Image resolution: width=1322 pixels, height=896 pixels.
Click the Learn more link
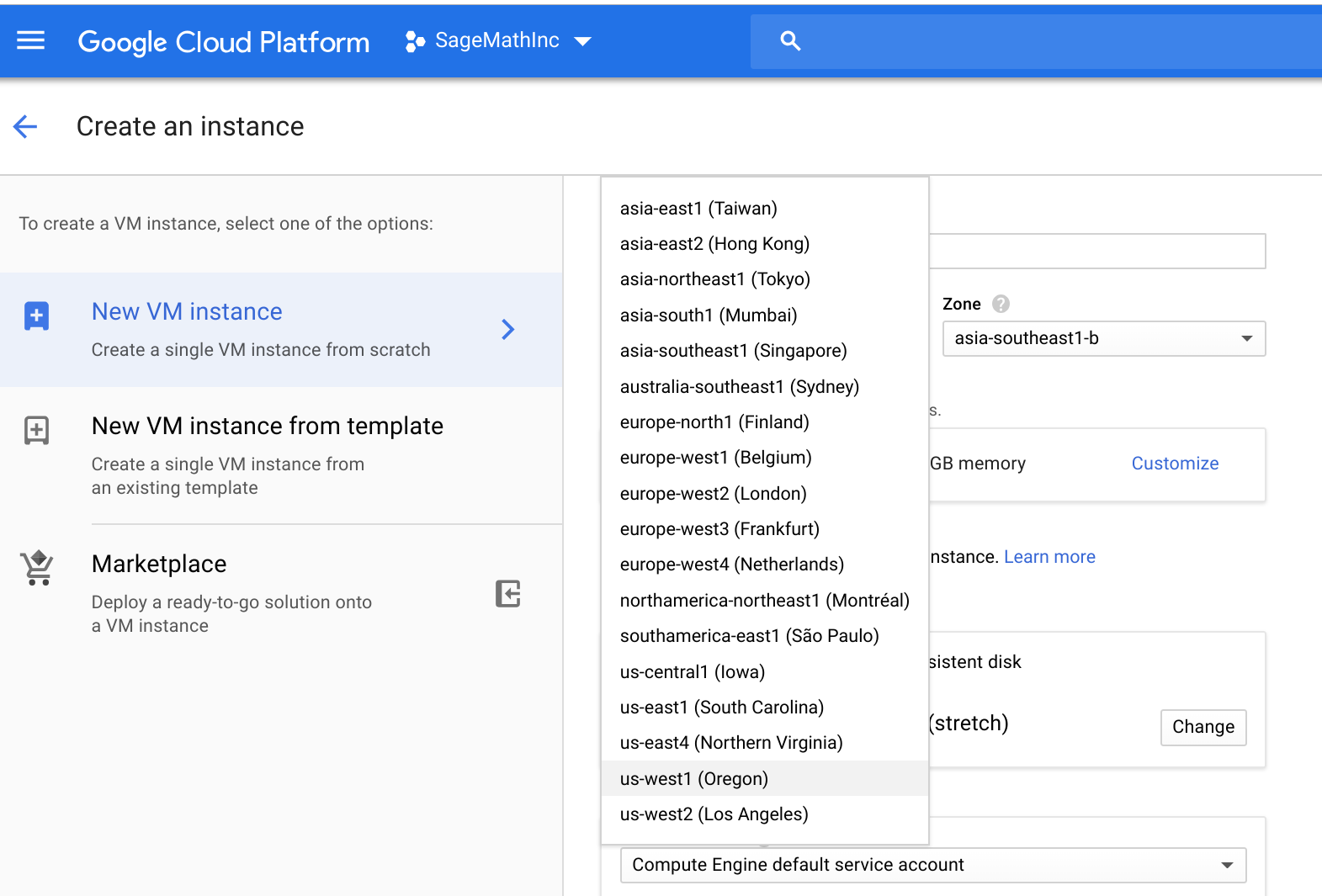click(x=1049, y=557)
